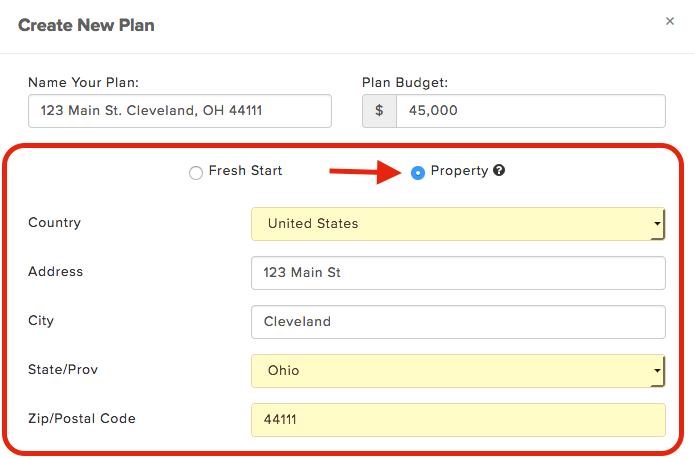
Task: Click the Property help question mark icon
Action: click(x=499, y=171)
